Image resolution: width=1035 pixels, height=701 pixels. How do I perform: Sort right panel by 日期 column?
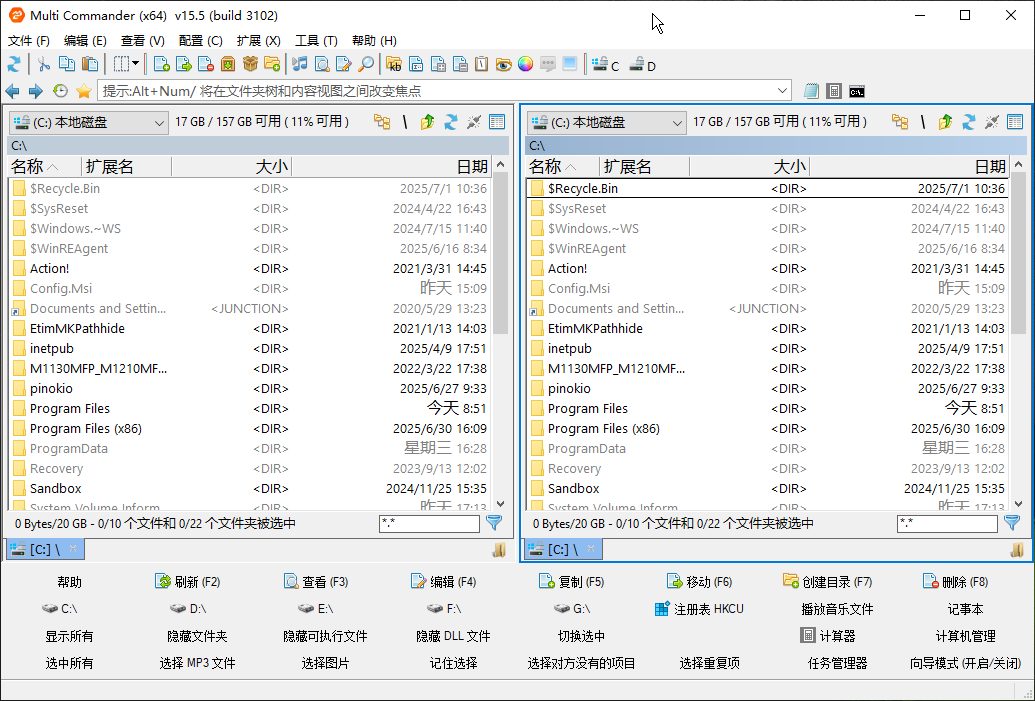click(912, 166)
